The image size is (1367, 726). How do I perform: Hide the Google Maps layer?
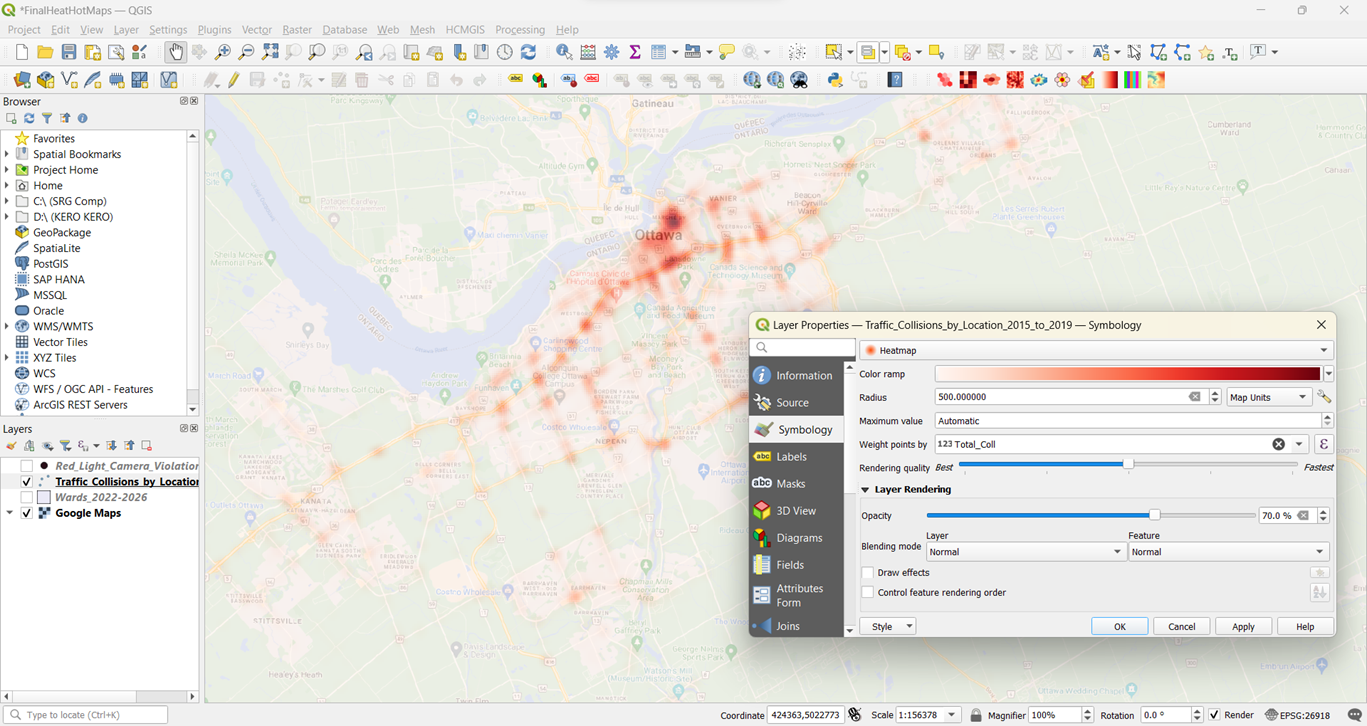click(27, 513)
